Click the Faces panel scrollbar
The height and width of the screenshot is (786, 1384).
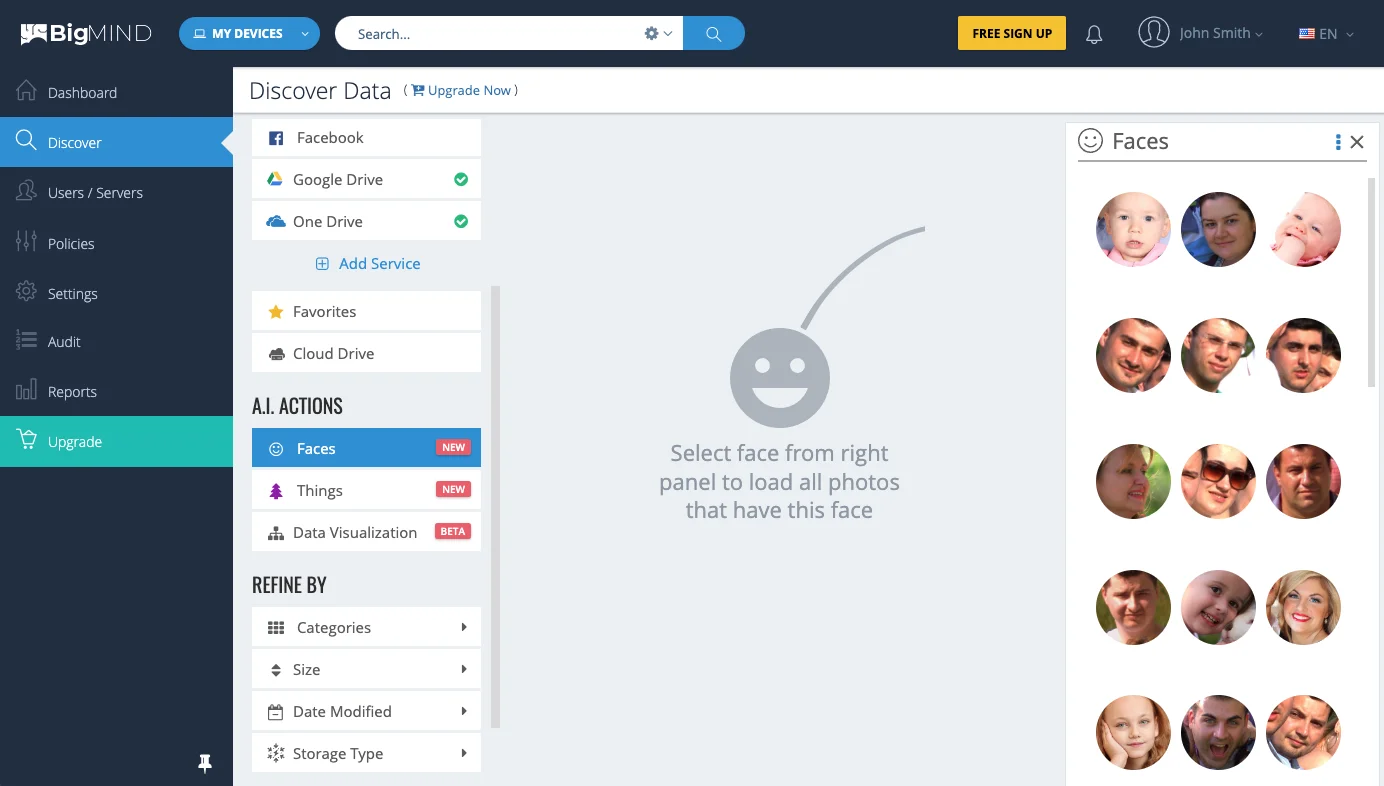(x=1373, y=284)
